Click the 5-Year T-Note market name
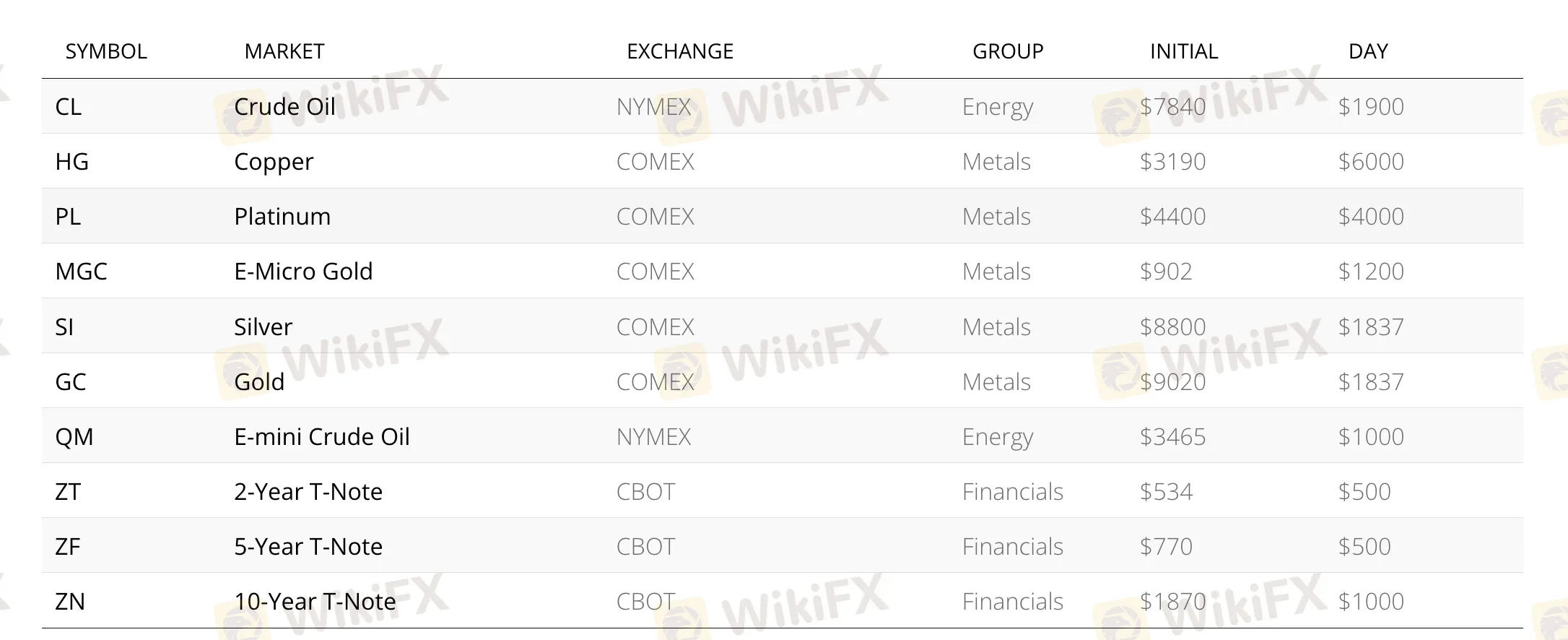This screenshot has width=1568, height=640. pyautogui.click(x=308, y=547)
